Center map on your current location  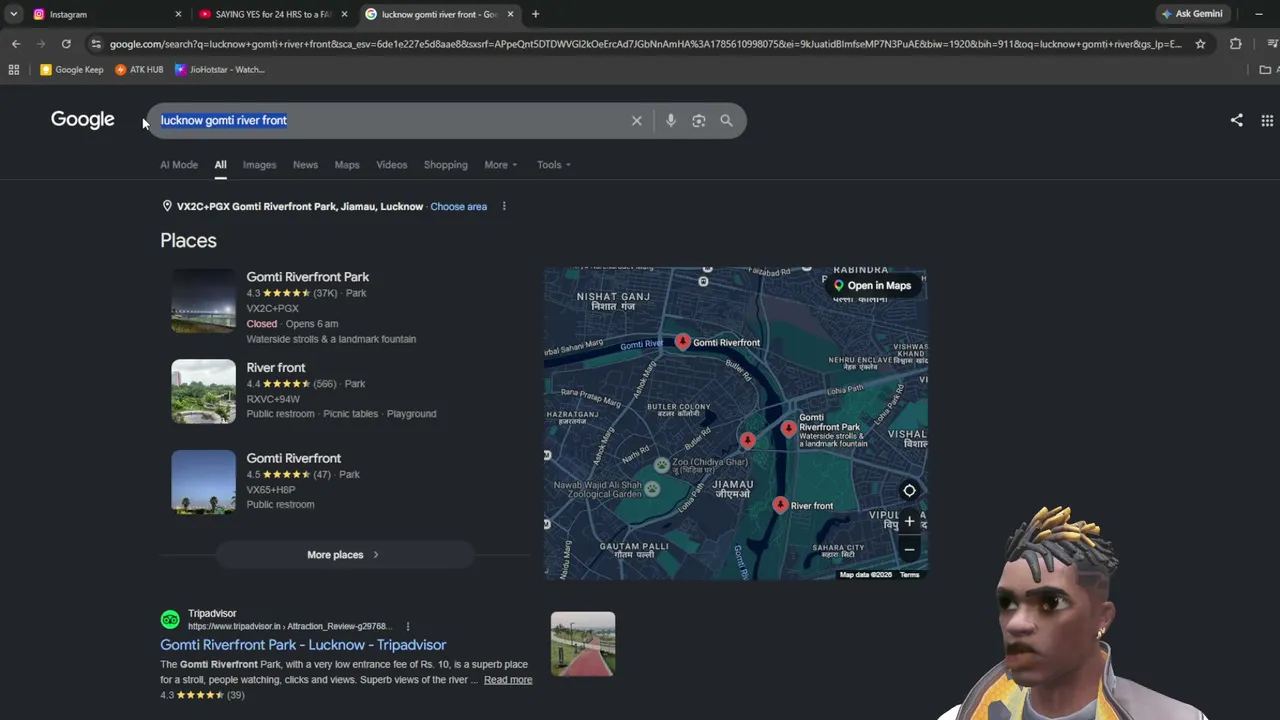click(909, 491)
